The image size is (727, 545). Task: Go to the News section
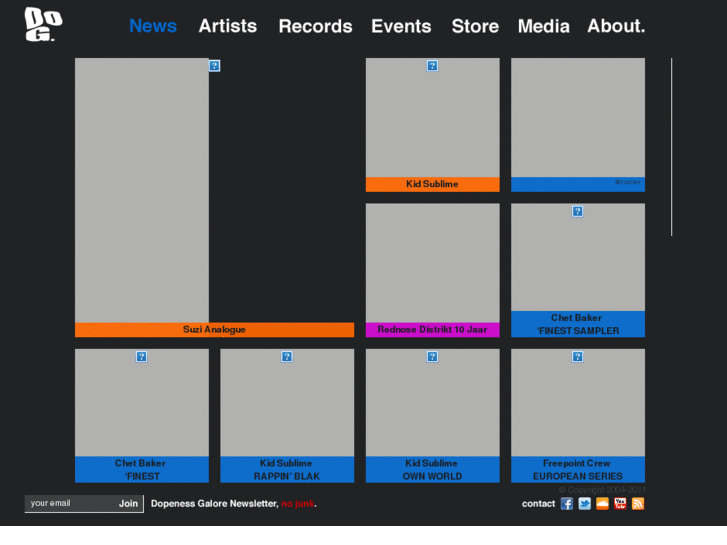(x=153, y=26)
